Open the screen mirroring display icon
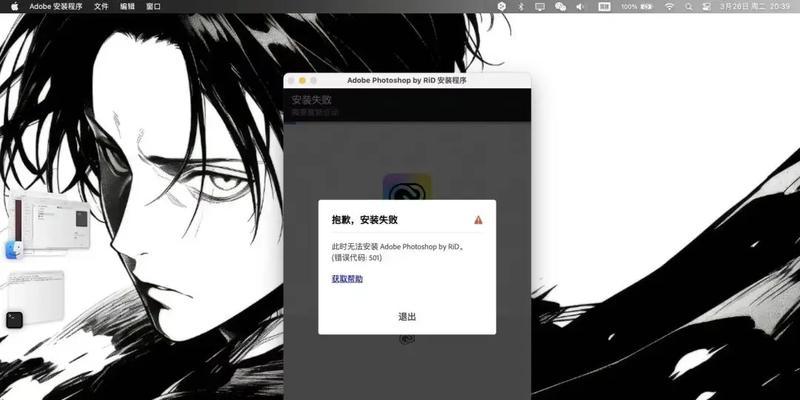 (x=540, y=7)
